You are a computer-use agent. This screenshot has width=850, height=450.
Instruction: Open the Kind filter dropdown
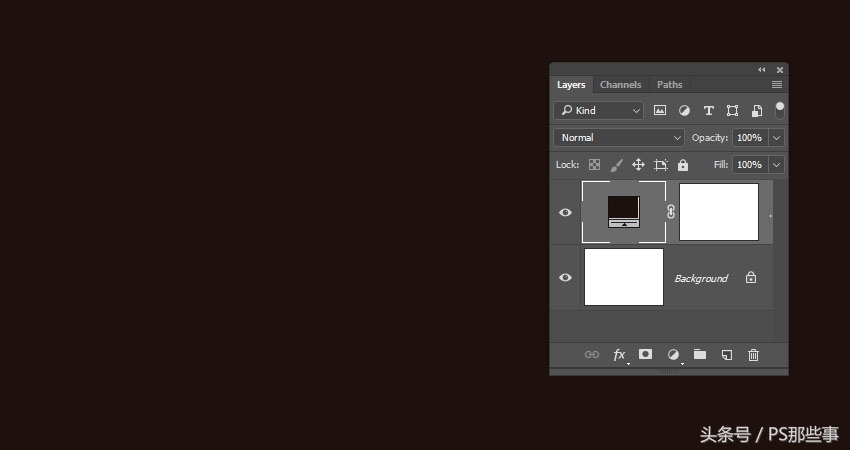[x=598, y=111]
